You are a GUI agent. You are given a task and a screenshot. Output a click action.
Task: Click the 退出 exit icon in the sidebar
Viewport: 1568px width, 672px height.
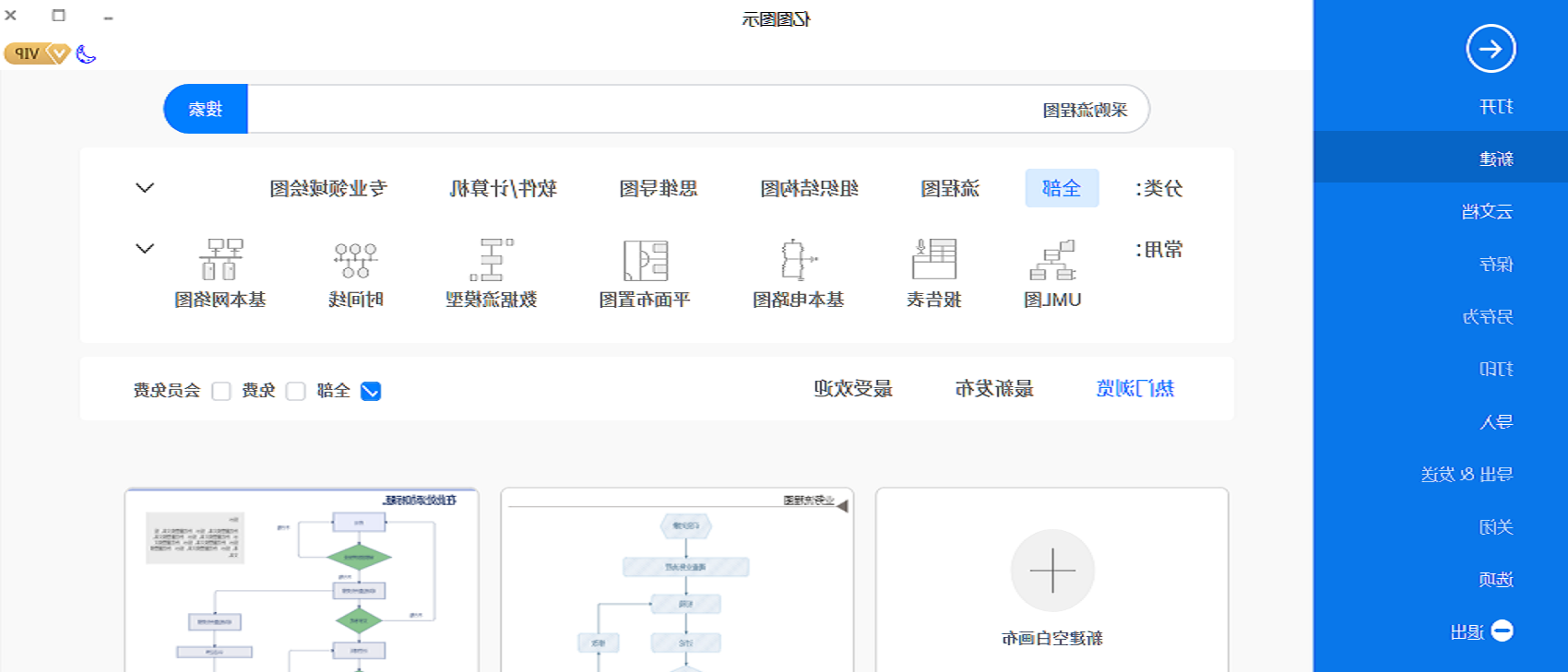[x=1503, y=631]
